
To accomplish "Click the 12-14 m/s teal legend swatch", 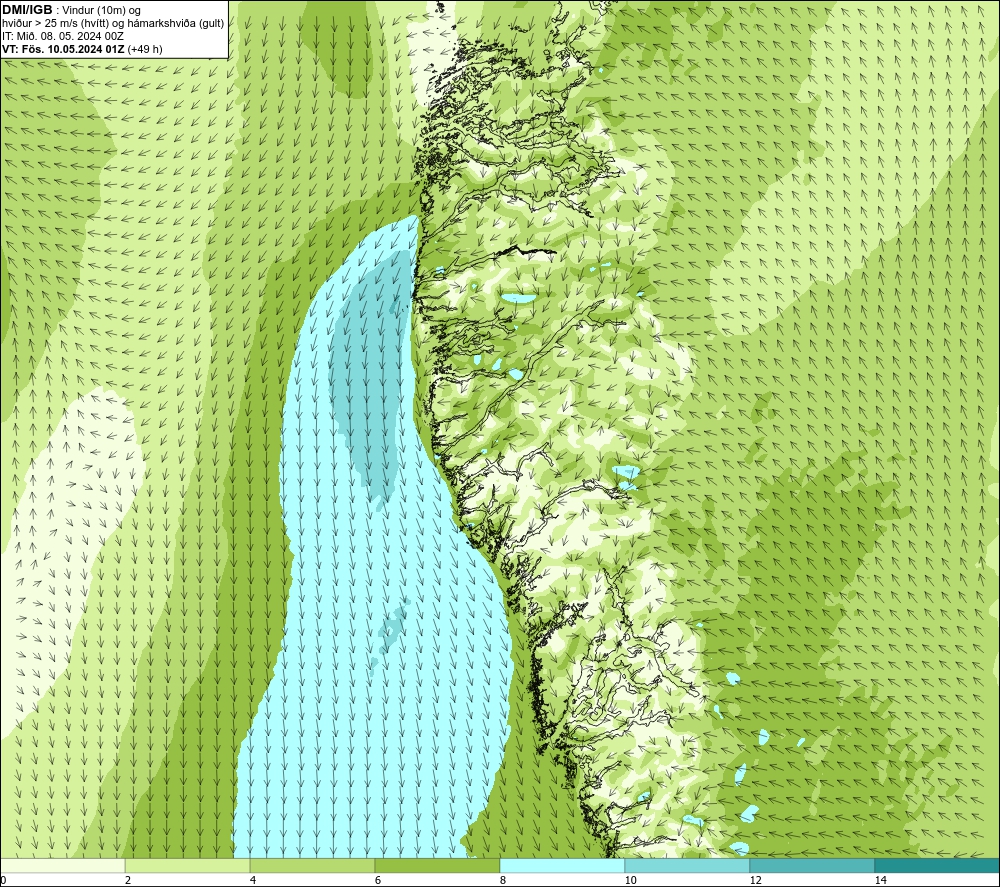I will point(812,866).
